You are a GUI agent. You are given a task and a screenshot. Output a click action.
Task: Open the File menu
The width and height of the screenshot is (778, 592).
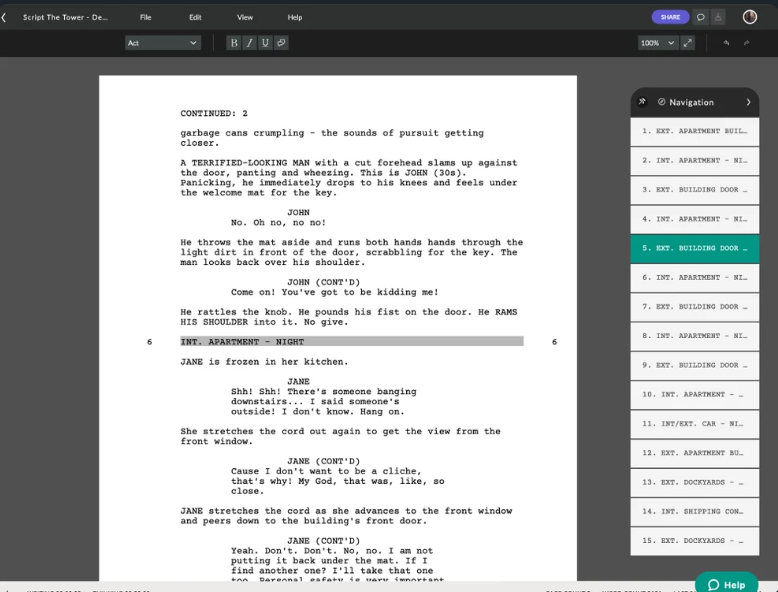coord(145,17)
